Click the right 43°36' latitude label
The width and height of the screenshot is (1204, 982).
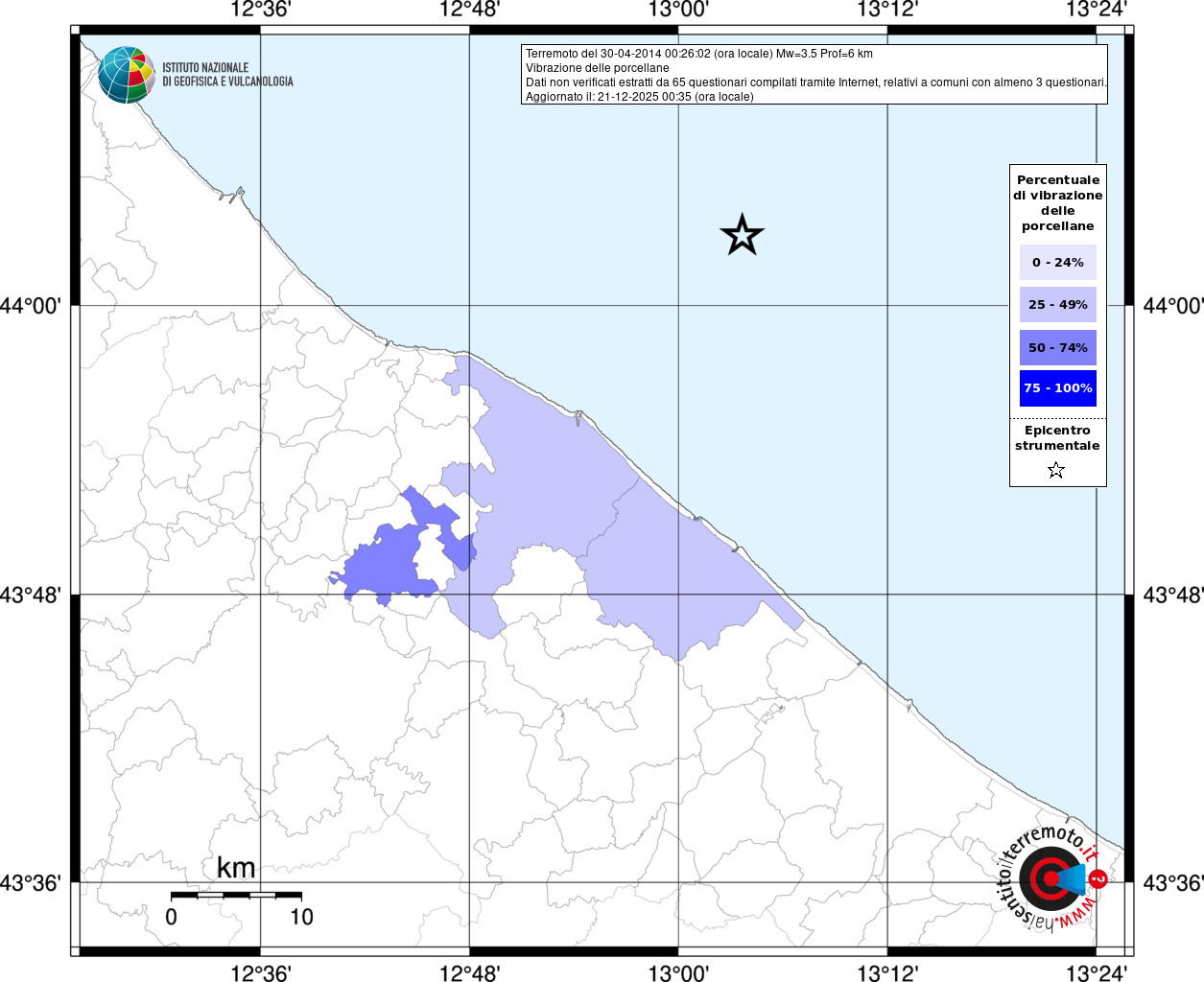pos(1173,882)
